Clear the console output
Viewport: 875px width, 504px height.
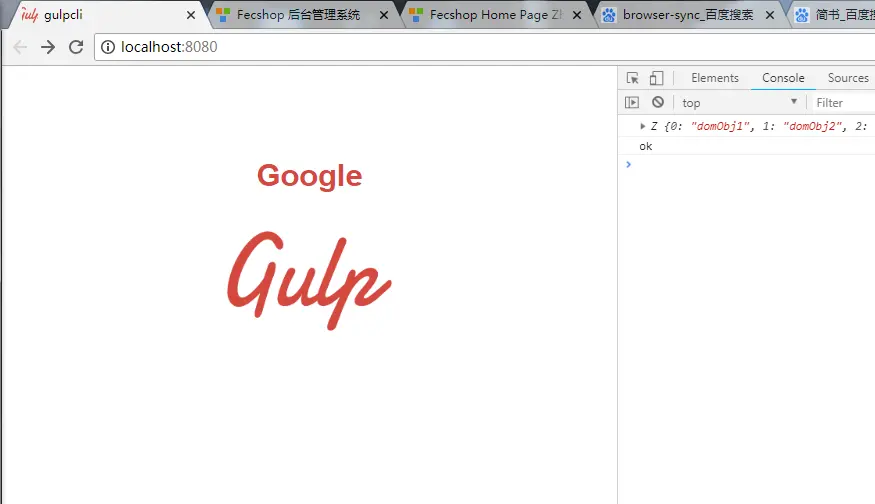[658, 102]
